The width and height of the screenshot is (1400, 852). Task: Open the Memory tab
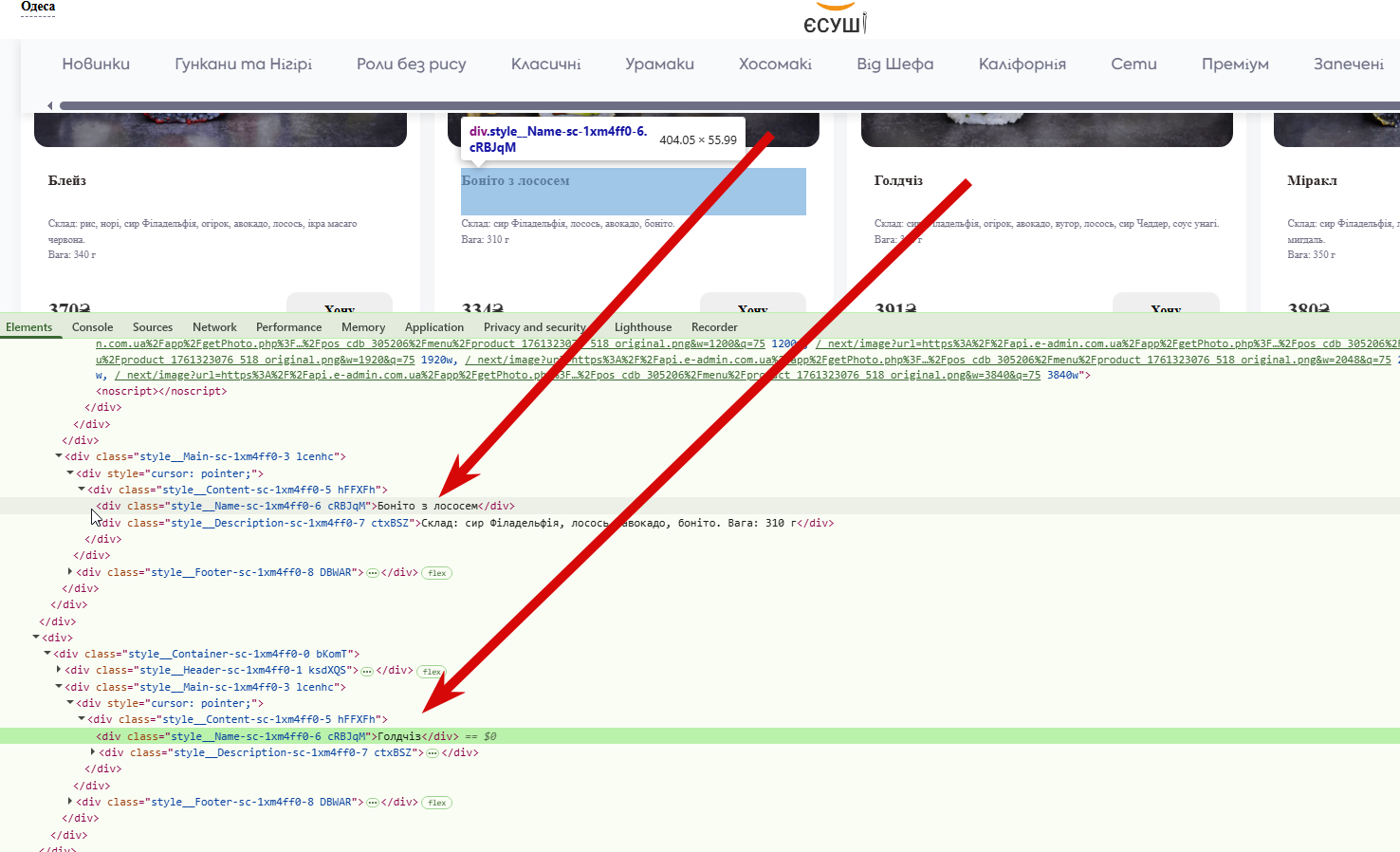363,327
